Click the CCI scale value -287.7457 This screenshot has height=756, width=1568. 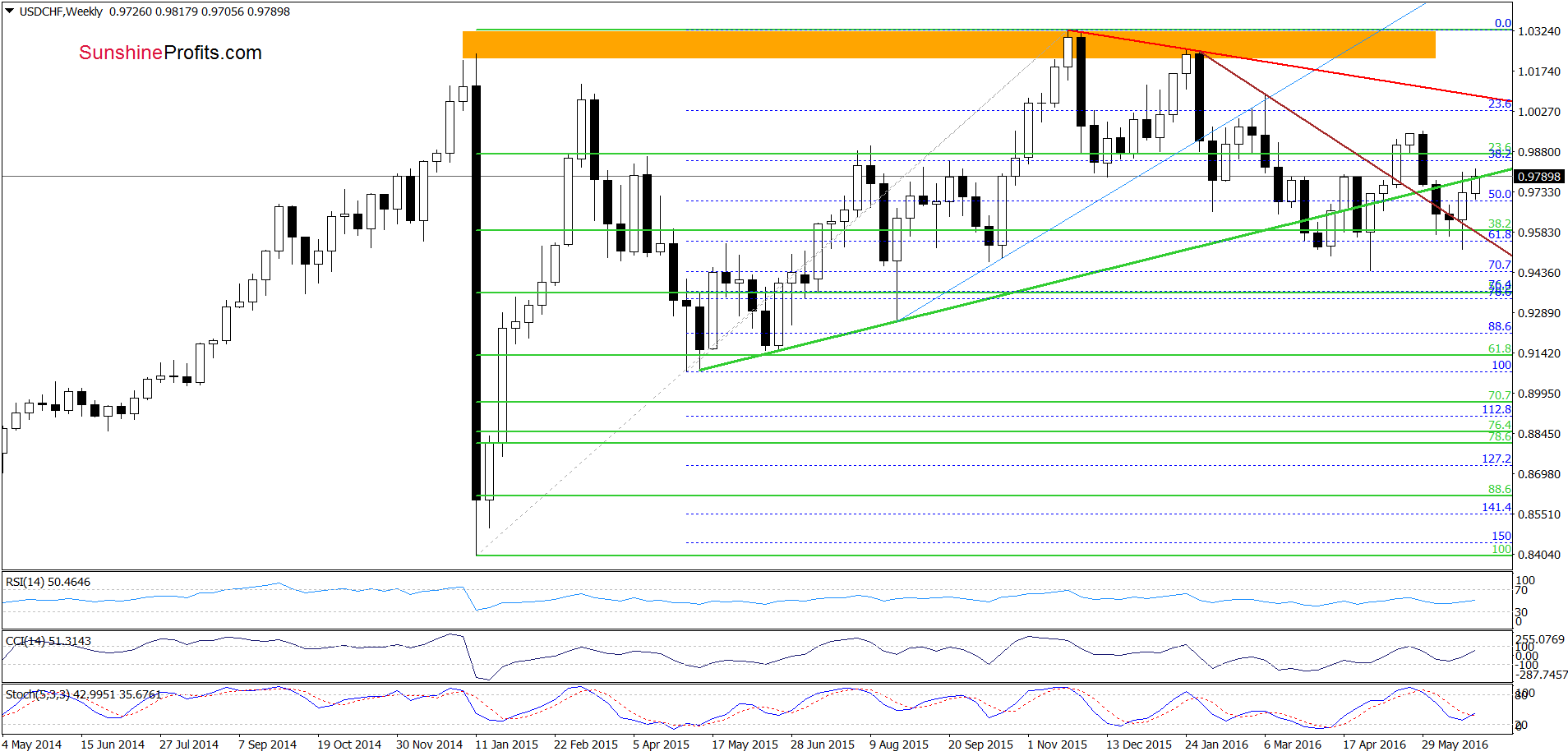pos(1542,675)
